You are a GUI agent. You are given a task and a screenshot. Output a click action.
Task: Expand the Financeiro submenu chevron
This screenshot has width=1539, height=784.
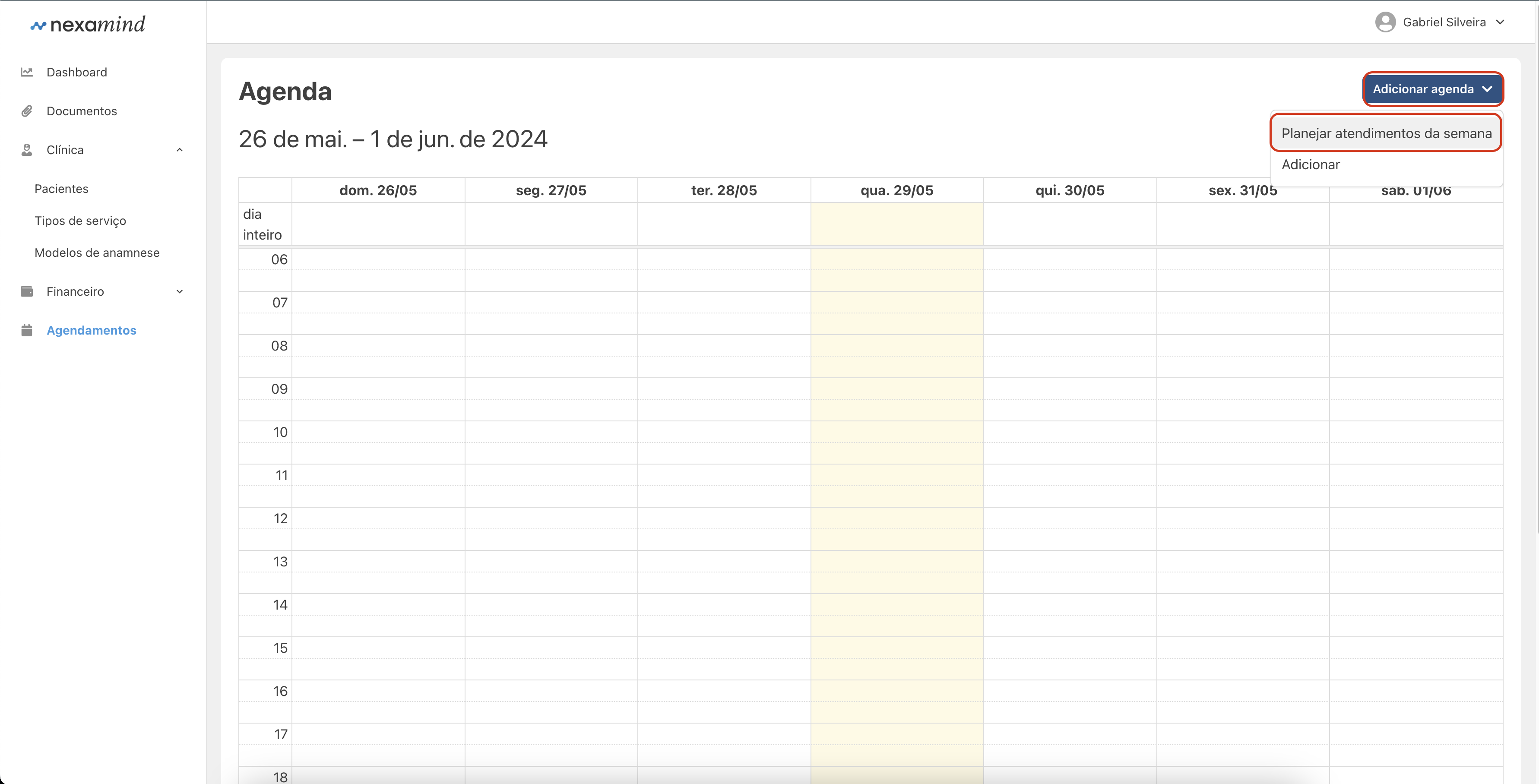point(179,291)
